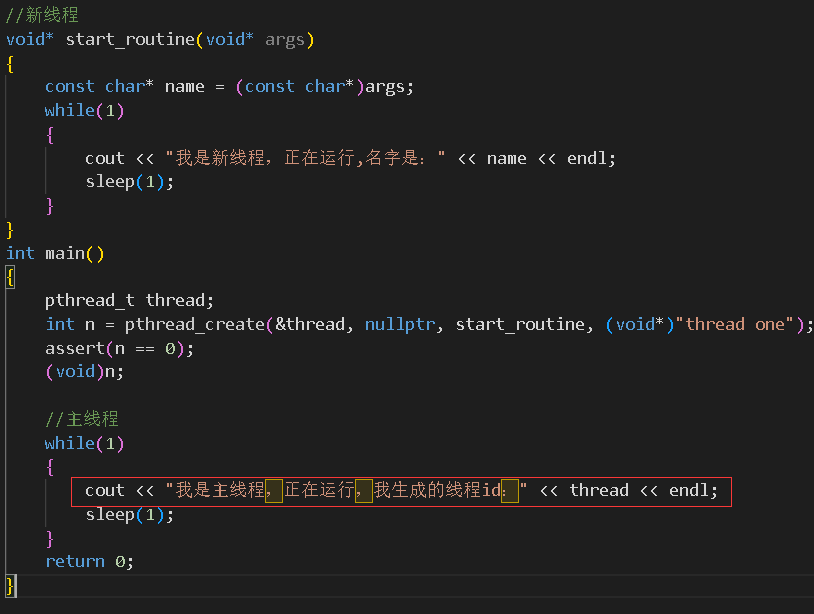Click the '//主线程' comment
The height and width of the screenshot is (614, 814).
82,419
